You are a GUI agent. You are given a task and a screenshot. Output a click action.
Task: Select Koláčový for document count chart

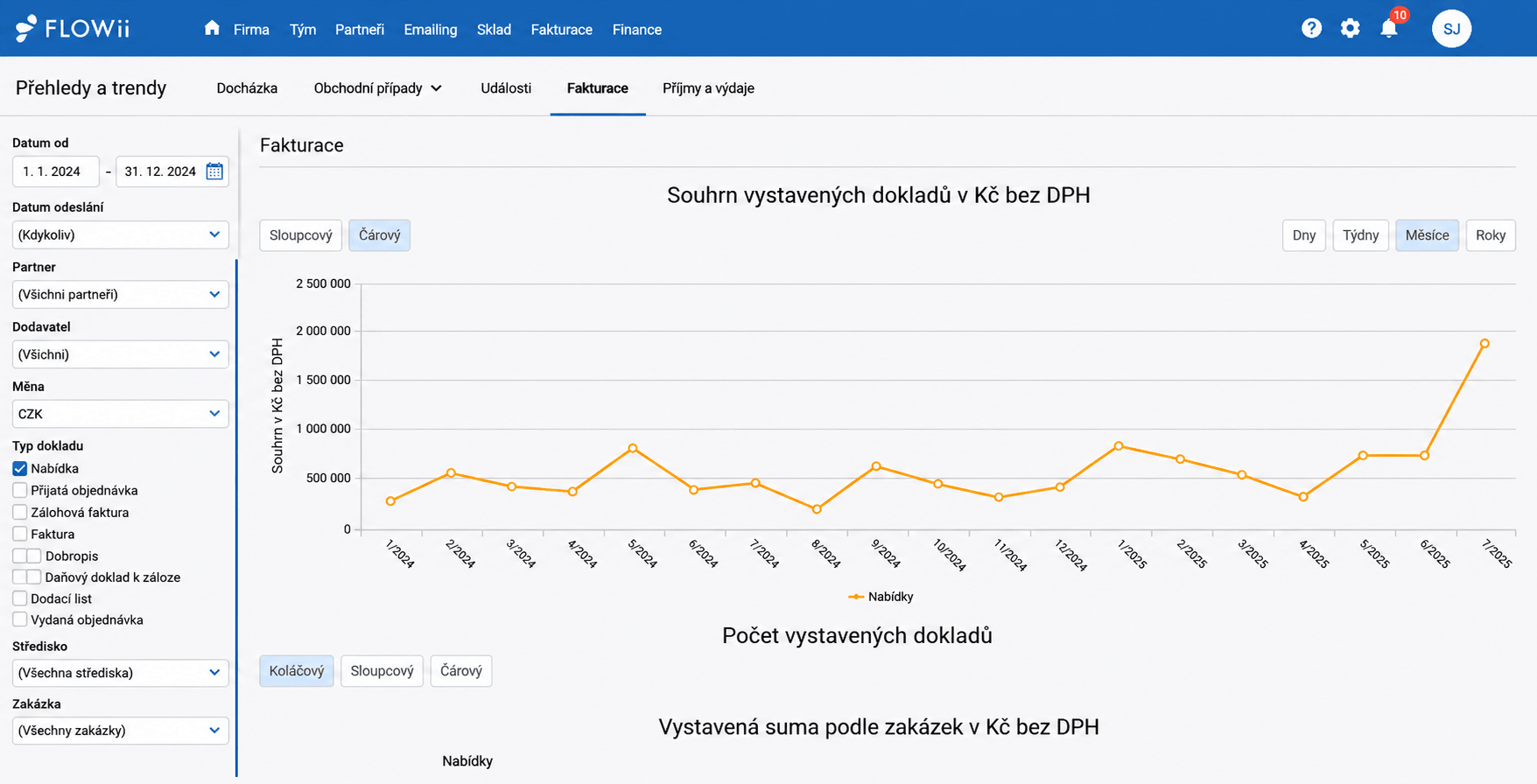pos(297,671)
